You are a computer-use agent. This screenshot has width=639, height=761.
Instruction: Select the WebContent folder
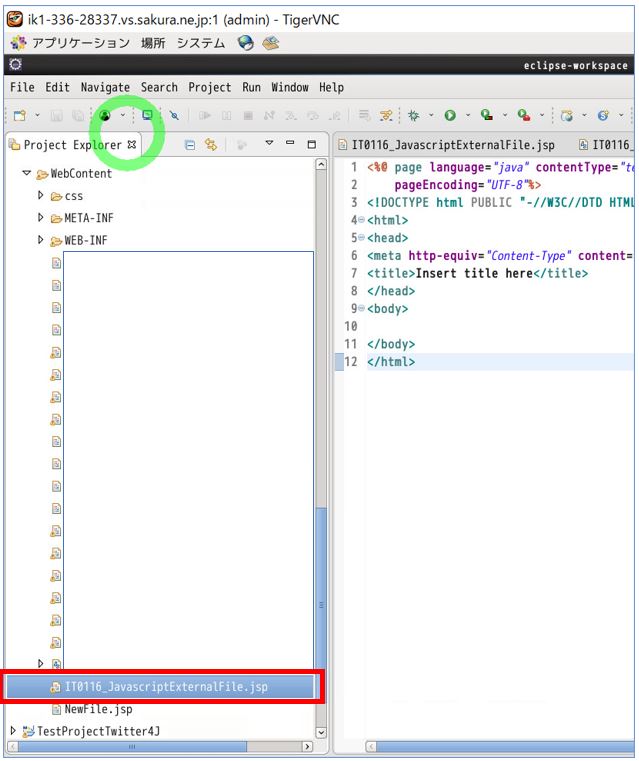point(81,173)
